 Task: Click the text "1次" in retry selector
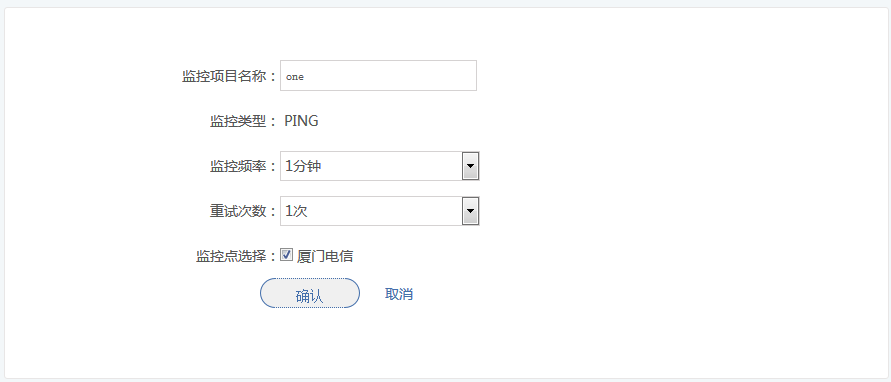click(296, 211)
